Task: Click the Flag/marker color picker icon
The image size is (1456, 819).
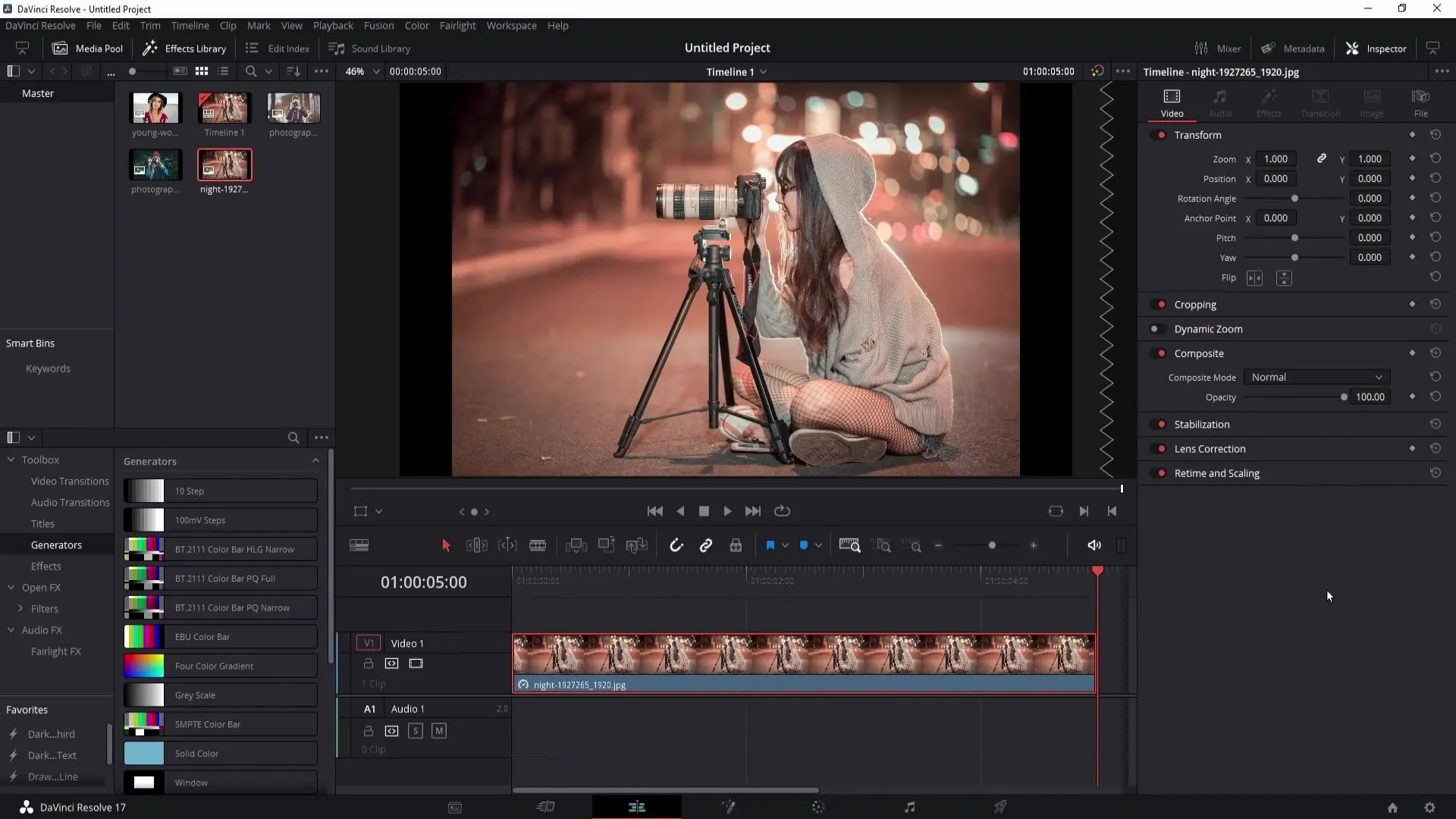Action: [x=785, y=546]
